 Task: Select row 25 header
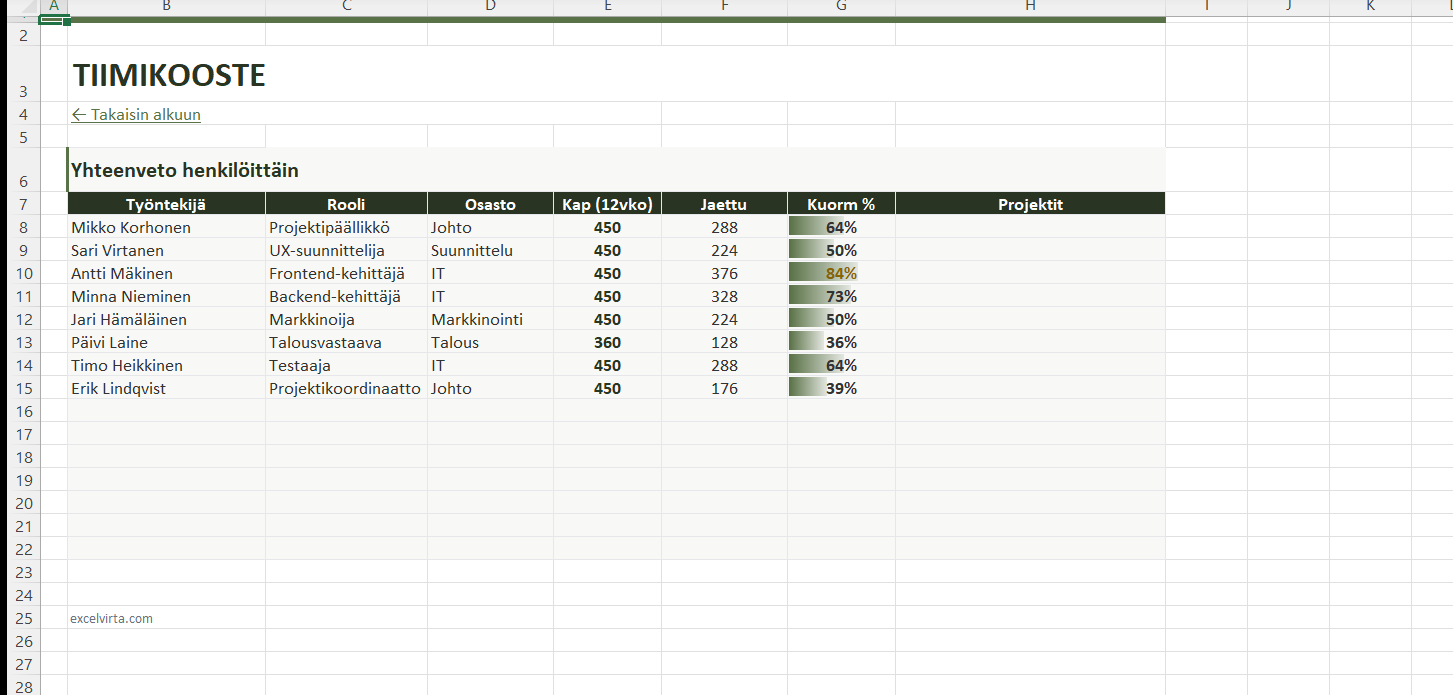click(24, 618)
